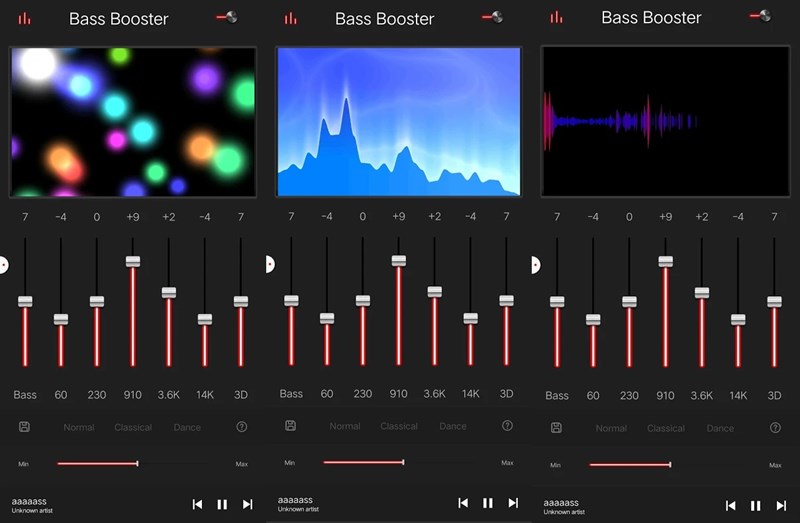Click the Min-Max volume slider in left panel
800x523 pixels.
point(133,463)
